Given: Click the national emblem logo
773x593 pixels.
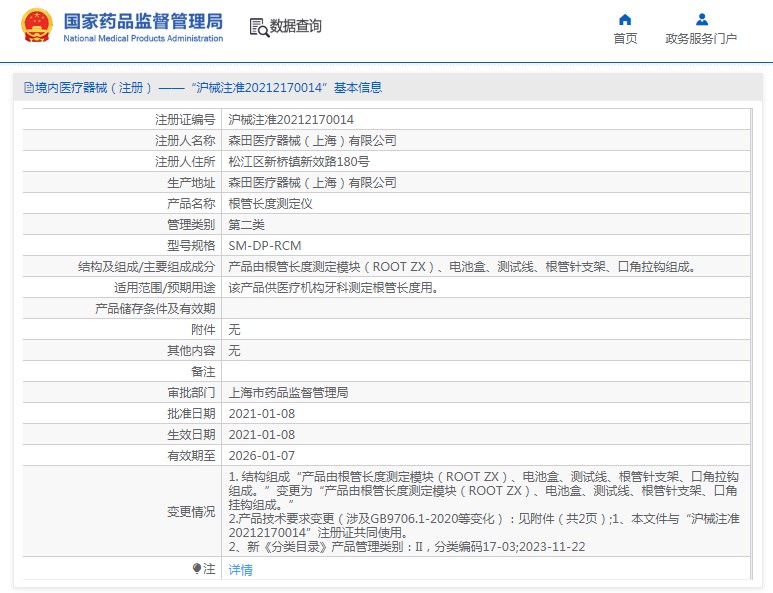Looking at the screenshot, I should [37, 26].
